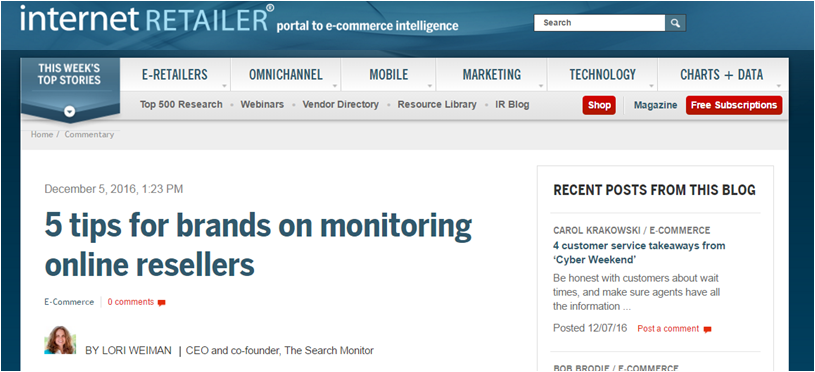815x372 pixels.
Task: Click the E-Commerce category under the headline
Action: click(69, 302)
